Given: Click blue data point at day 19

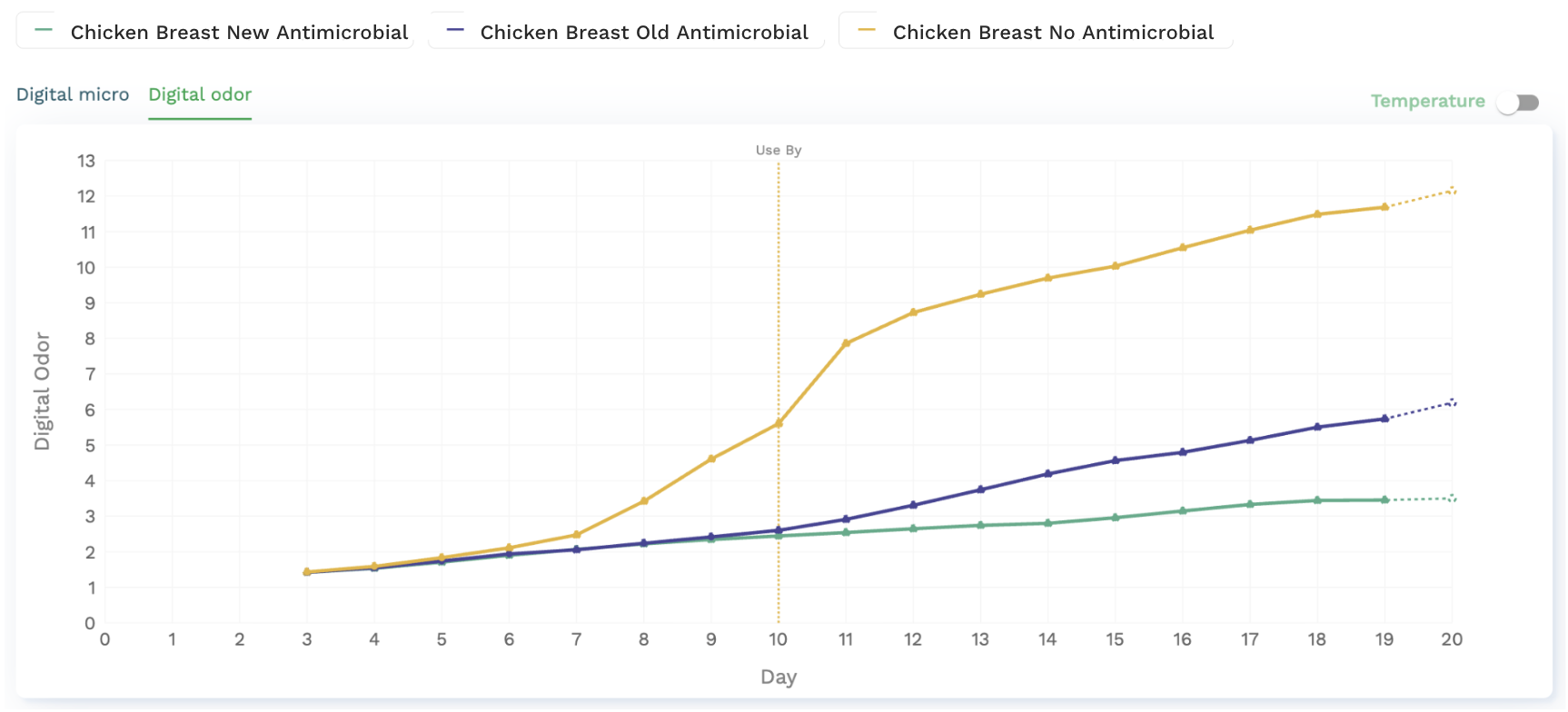Looking at the screenshot, I should coord(1384,419).
